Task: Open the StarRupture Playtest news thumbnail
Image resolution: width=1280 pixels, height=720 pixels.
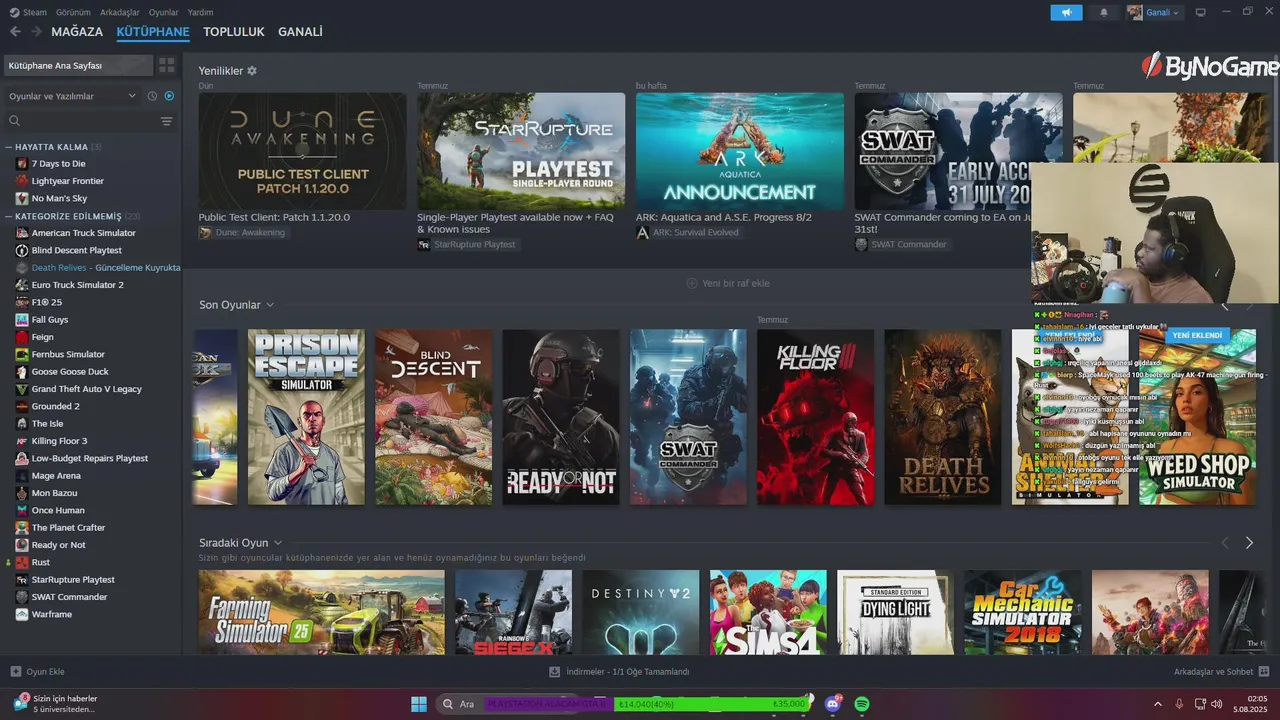Action: tap(521, 151)
